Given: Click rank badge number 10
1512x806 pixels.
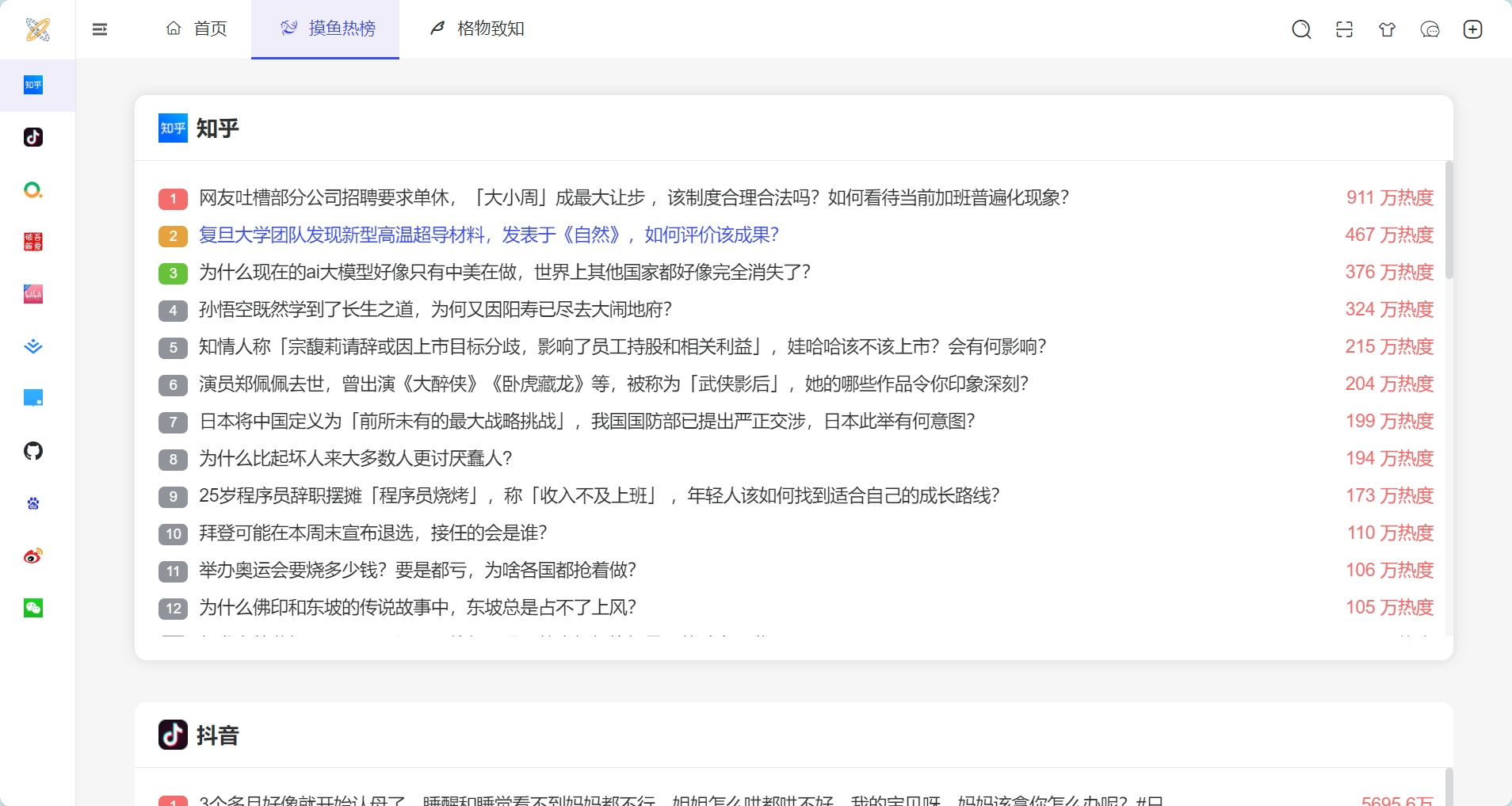Looking at the screenshot, I should 173,533.
